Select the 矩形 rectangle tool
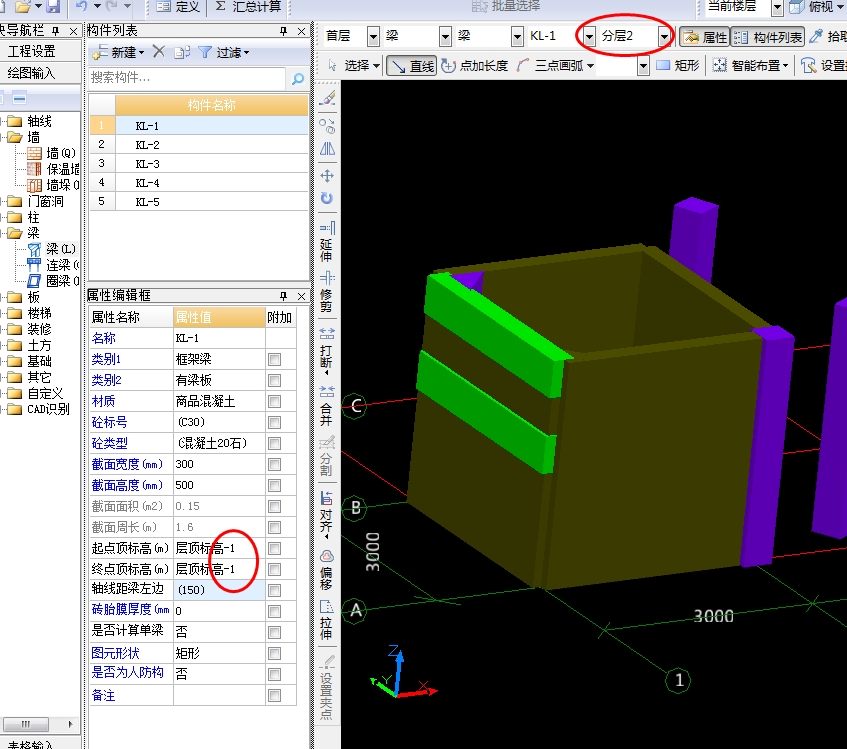This screenshot has width=847, height=749. coord(678,66)
